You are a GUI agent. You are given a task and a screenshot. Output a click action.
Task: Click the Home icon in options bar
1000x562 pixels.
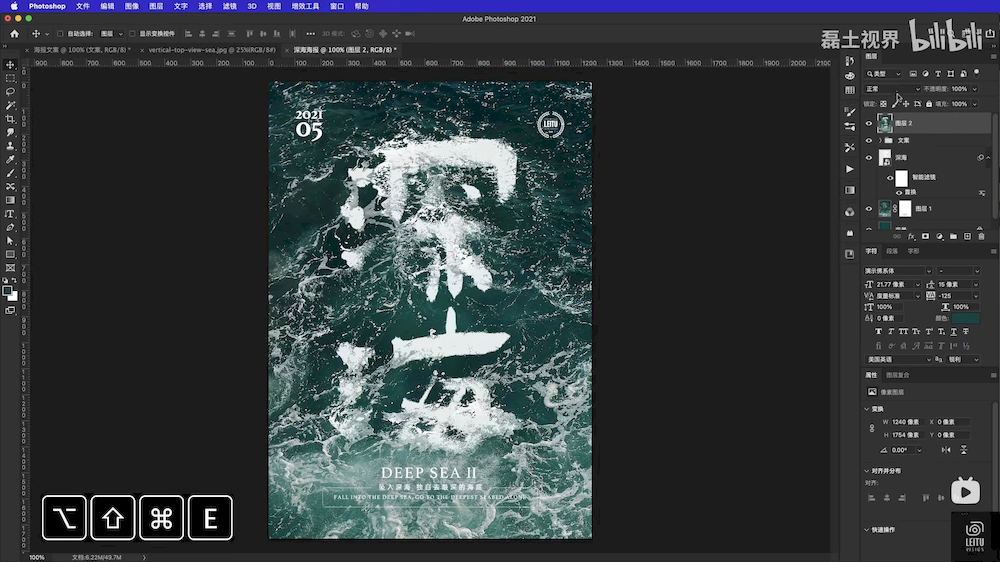(14, 33)
